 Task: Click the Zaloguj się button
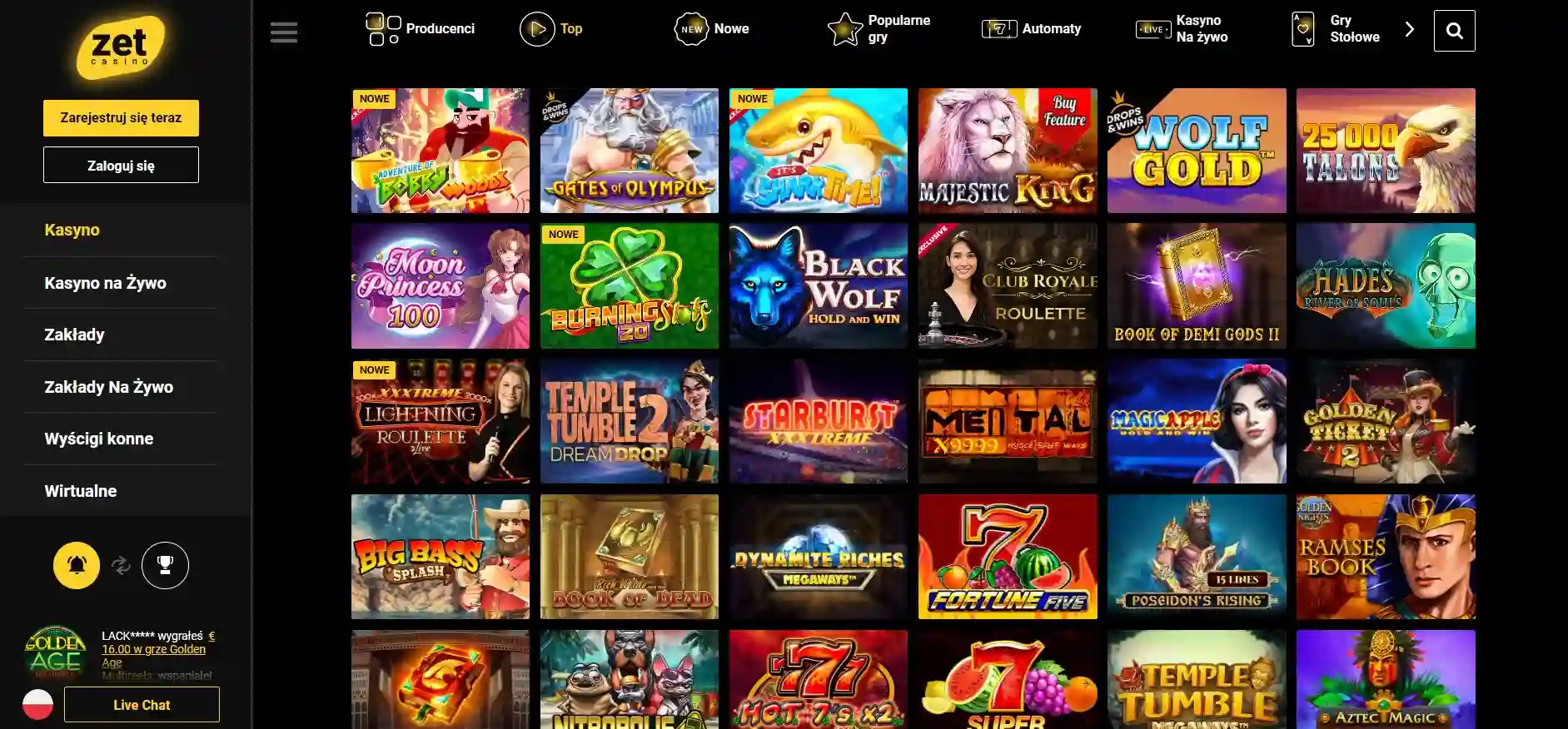tap(121, 165)
